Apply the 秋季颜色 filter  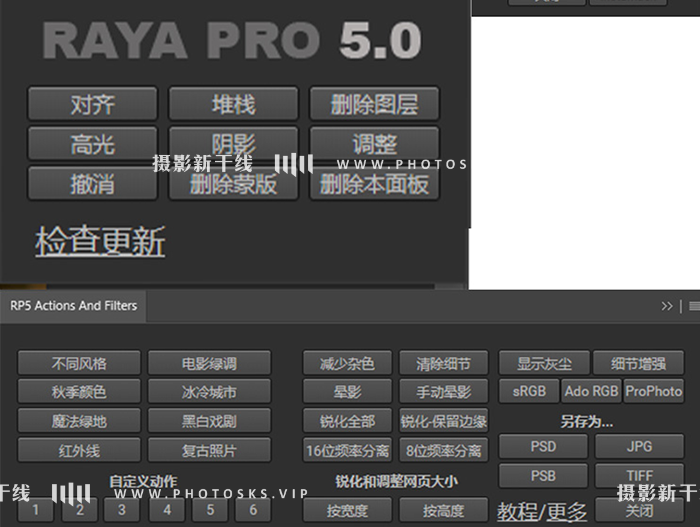pos(79,392)
